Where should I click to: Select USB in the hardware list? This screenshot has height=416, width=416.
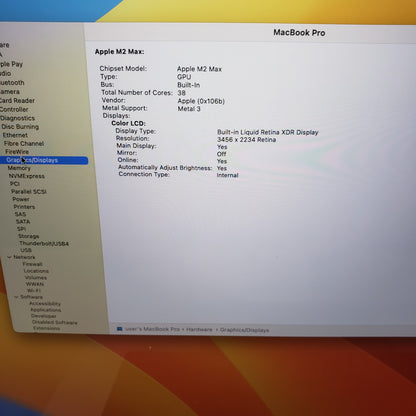tap(26, 250)
